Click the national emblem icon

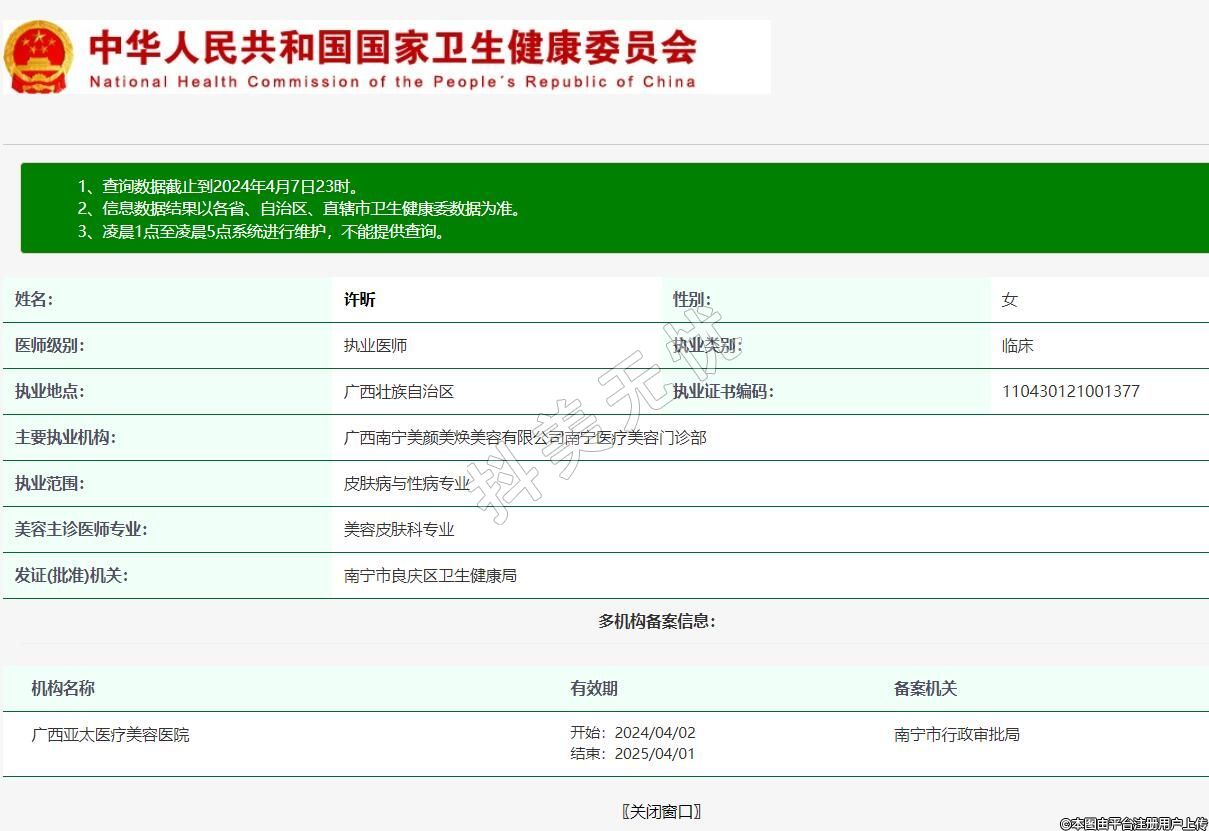pos(38,57)
